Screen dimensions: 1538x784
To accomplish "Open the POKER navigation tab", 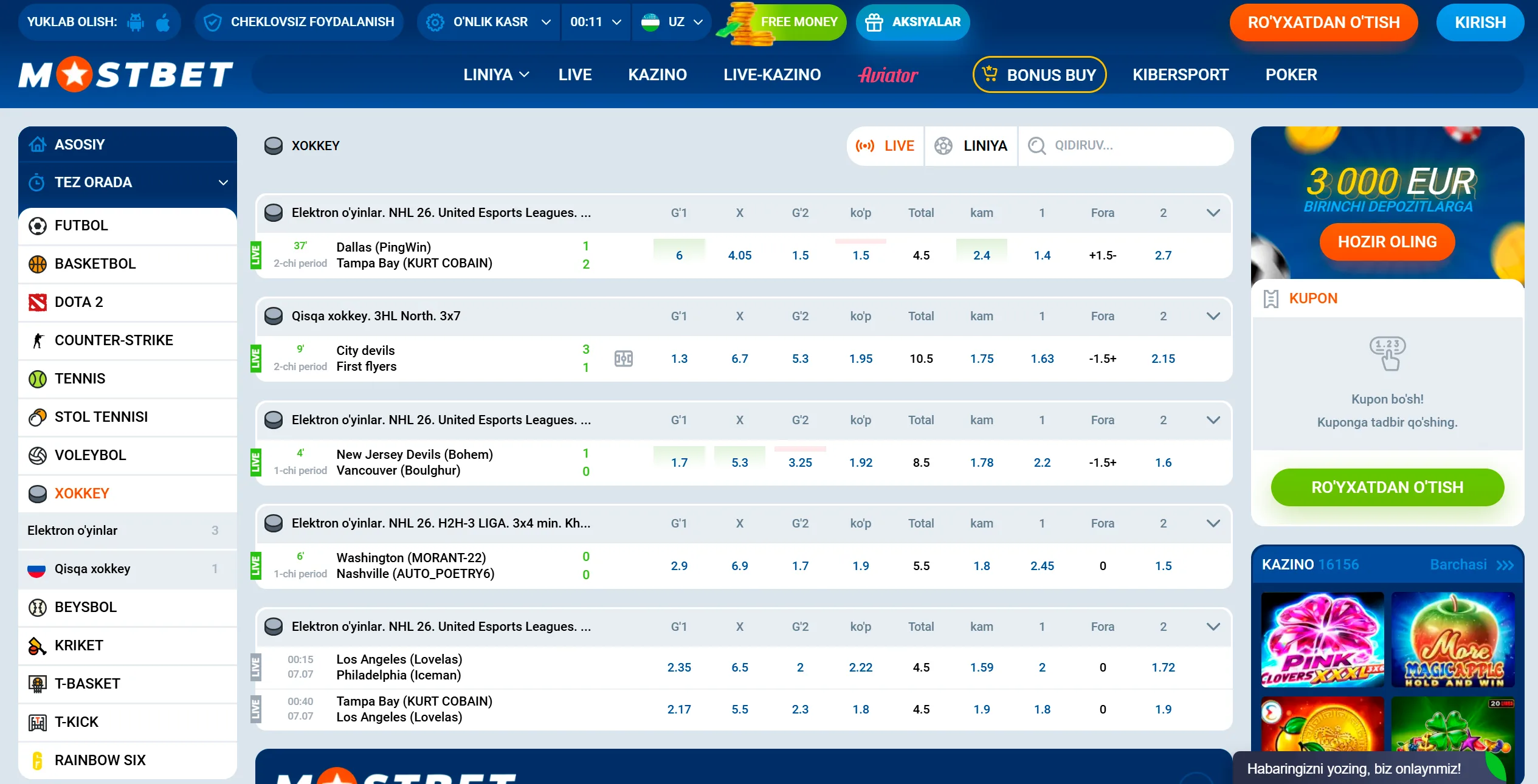I will click(1291, 75).
